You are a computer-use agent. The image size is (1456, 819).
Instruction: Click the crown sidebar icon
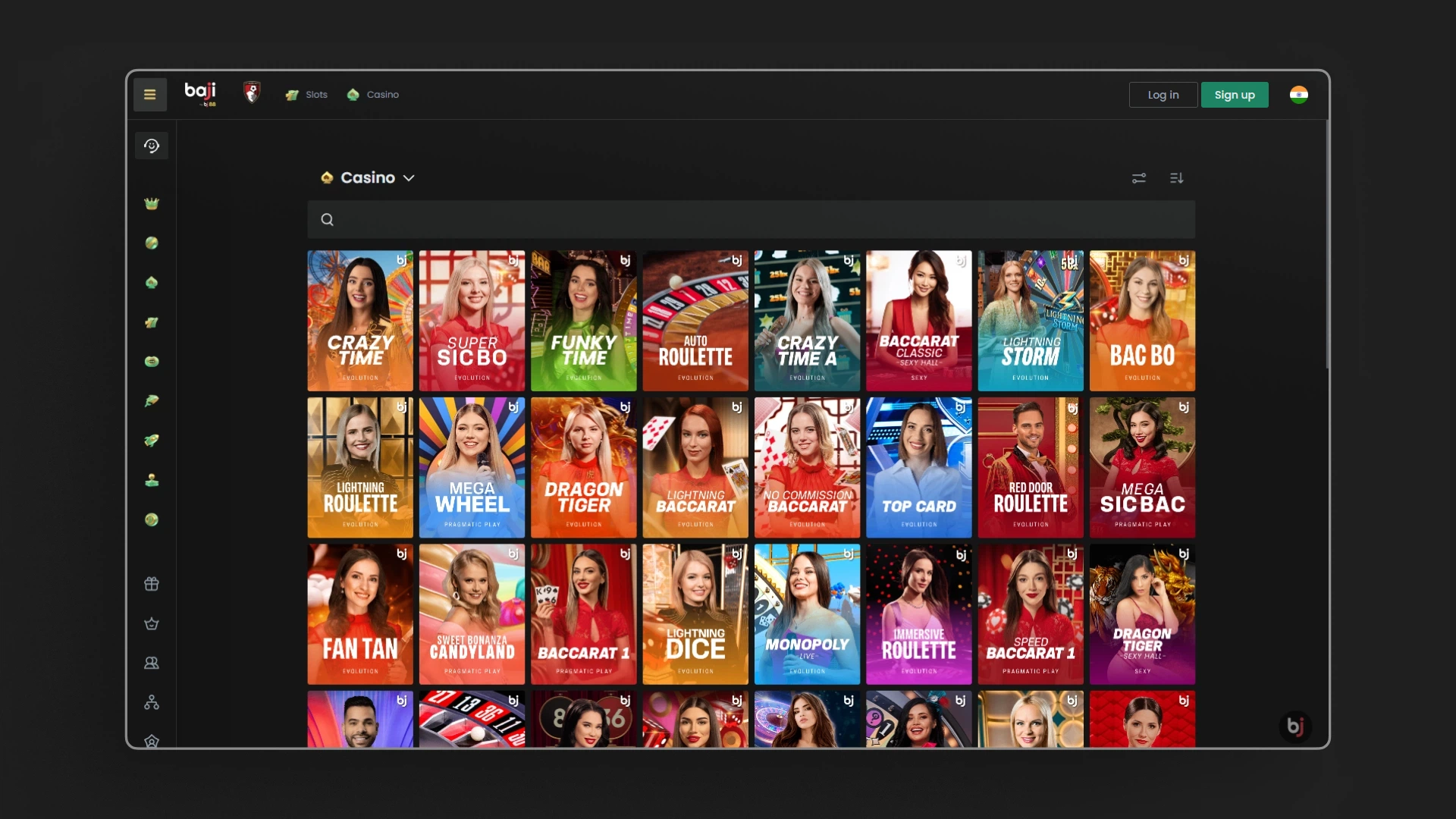click(152, 203)
